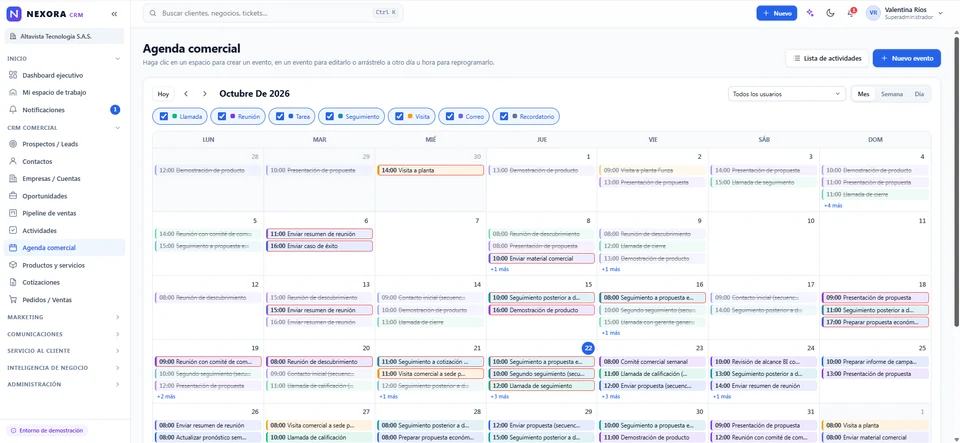Click the Cotizaciones document icon
This screenshot has width=960, height=443.
pos(13,282)
